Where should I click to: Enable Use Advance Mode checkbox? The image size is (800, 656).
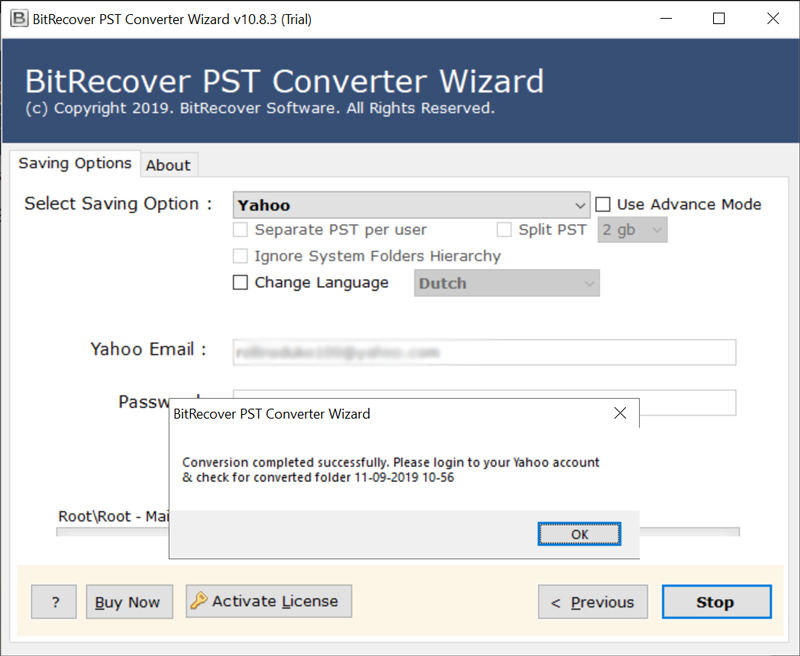(603, 204)
